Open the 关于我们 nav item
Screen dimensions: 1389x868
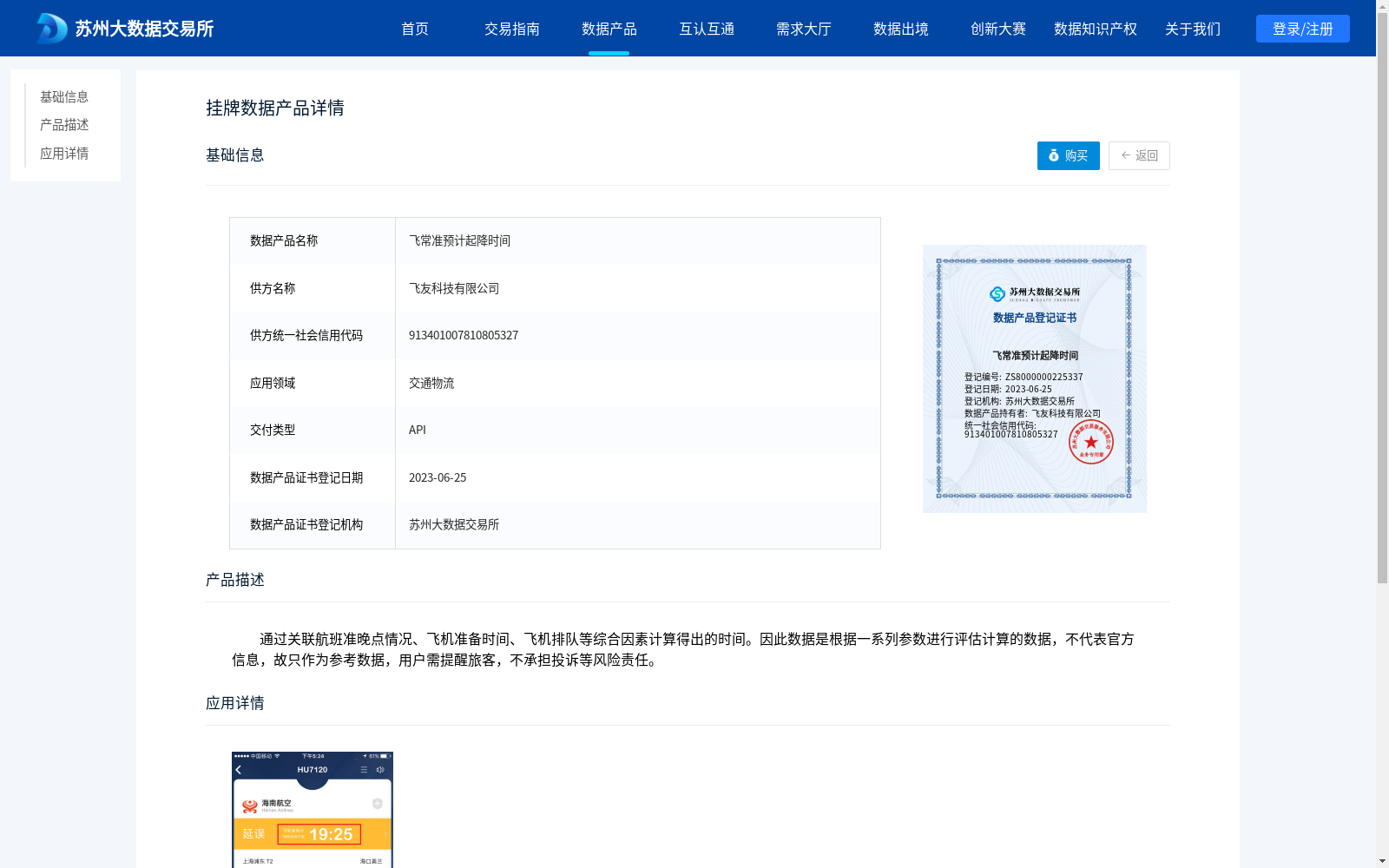tap(1193, 29)
